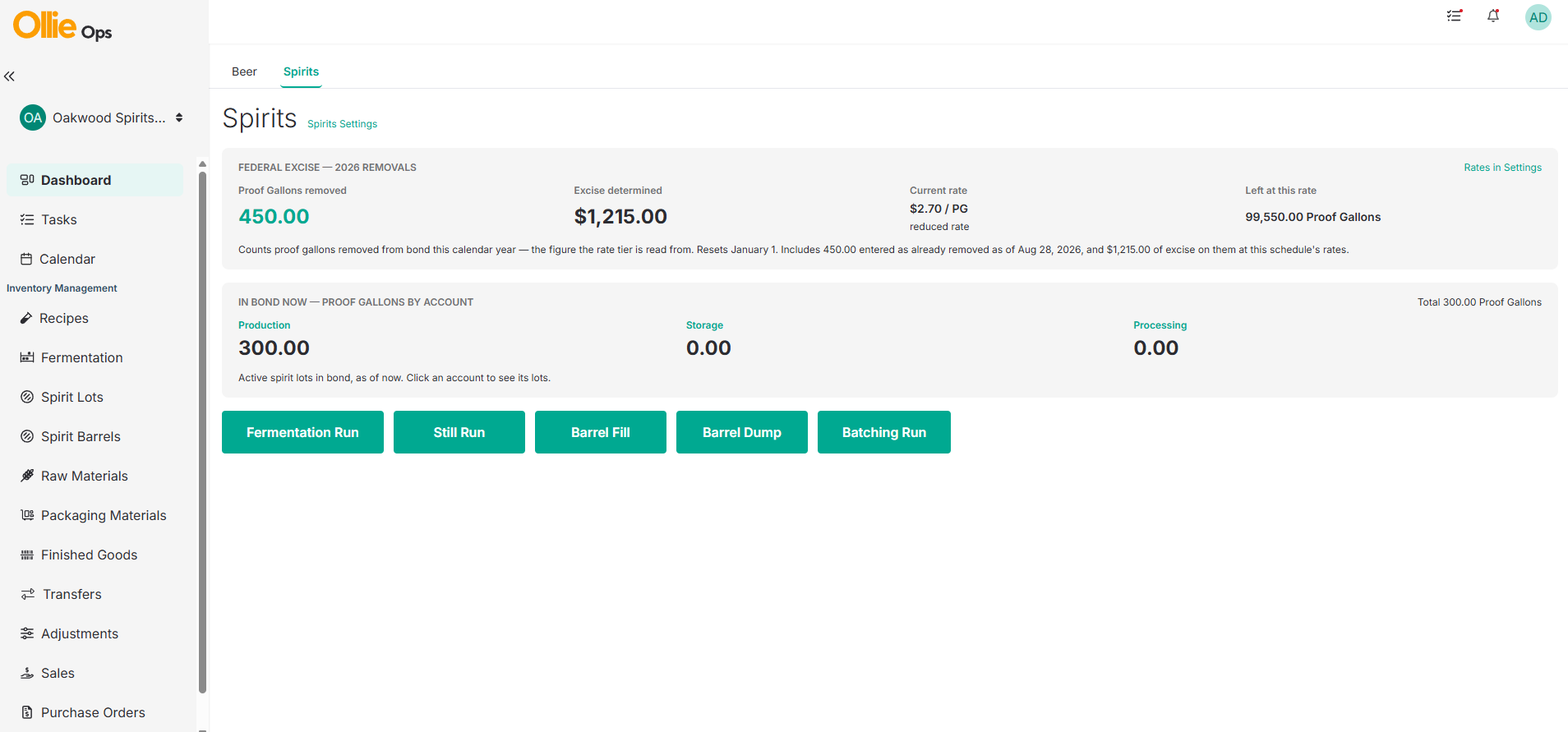The image size is (1568, 732).
Task: Start a Fermentation Run
Action: pyautogui.click(x=302, y=432)
